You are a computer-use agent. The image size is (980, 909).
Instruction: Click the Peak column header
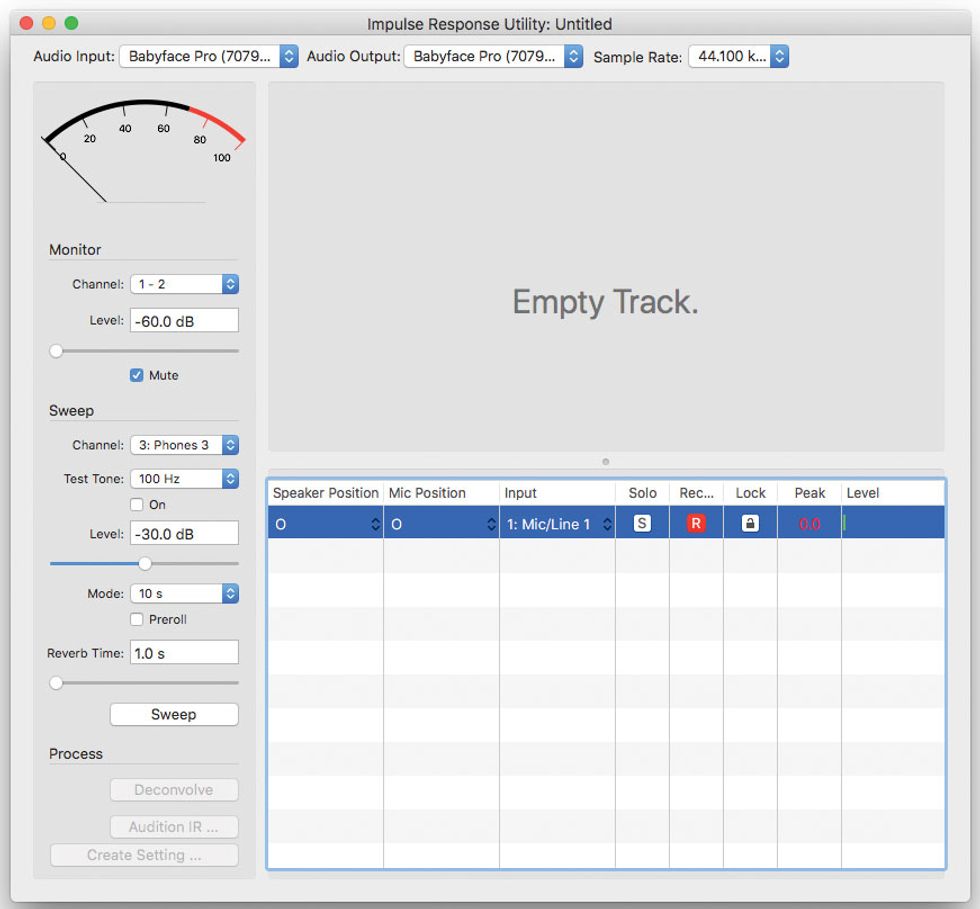click(x=810, y=493)
